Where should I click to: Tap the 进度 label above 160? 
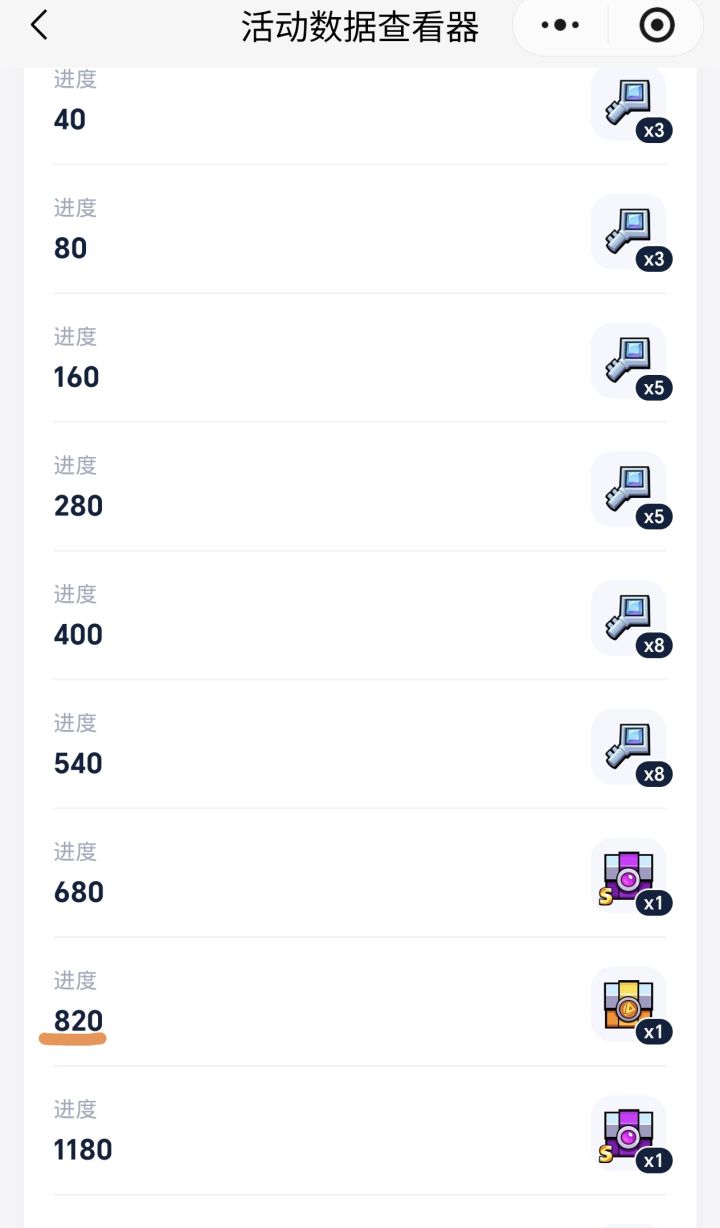tap(75, 337)
